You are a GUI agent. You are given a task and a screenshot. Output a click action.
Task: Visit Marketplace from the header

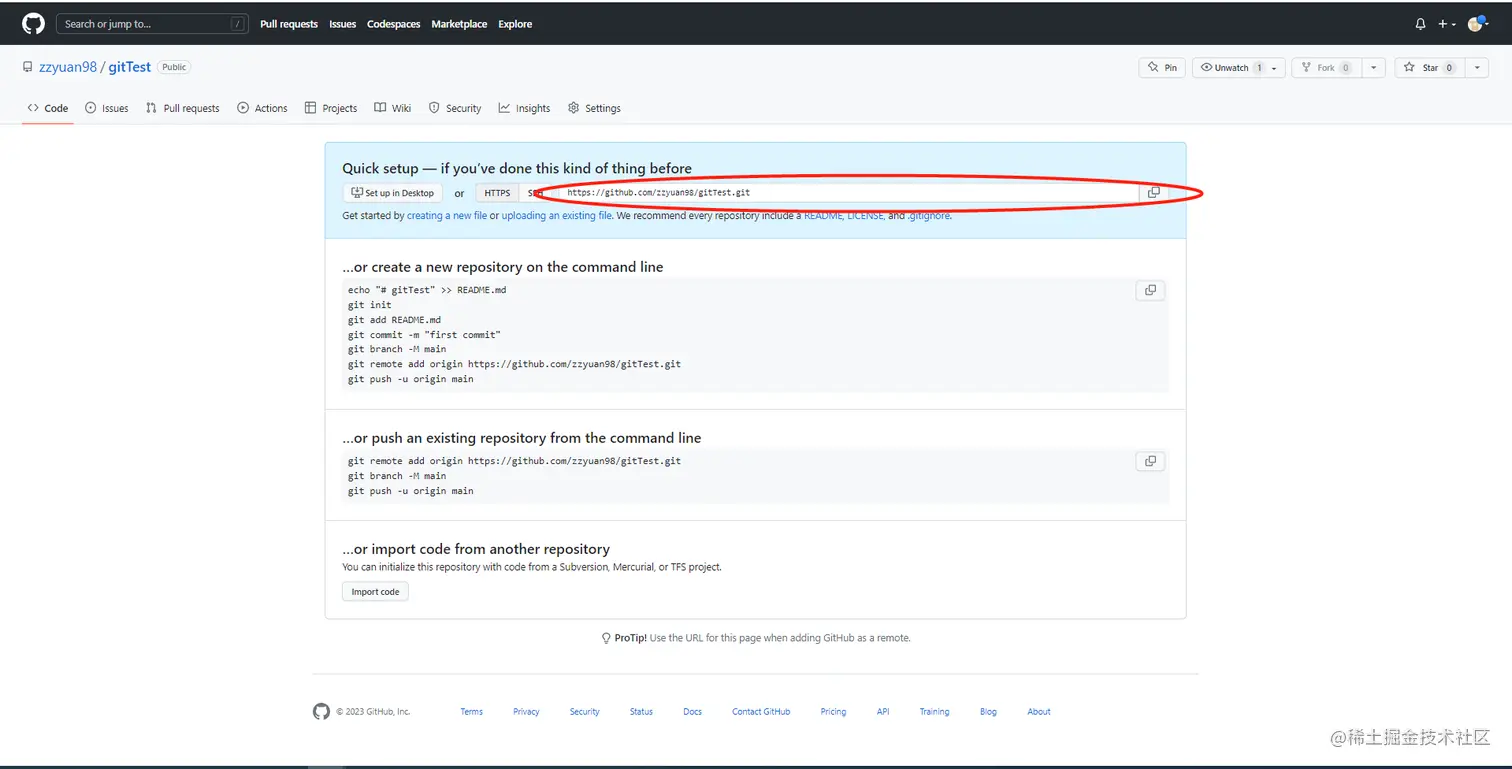tap(460, 24)
